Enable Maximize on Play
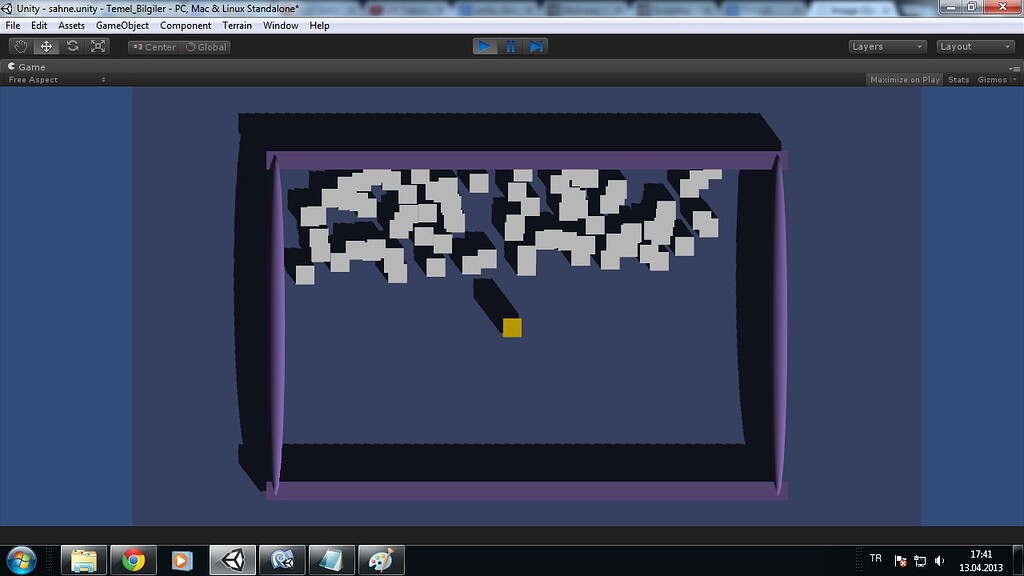1024x576 pixels. point(904,80)
